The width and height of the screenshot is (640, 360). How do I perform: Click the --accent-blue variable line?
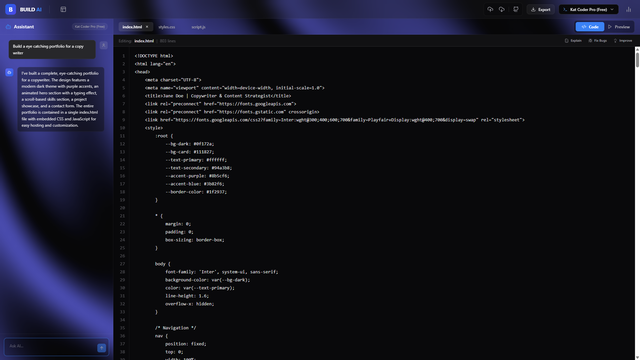coord(195,184)
